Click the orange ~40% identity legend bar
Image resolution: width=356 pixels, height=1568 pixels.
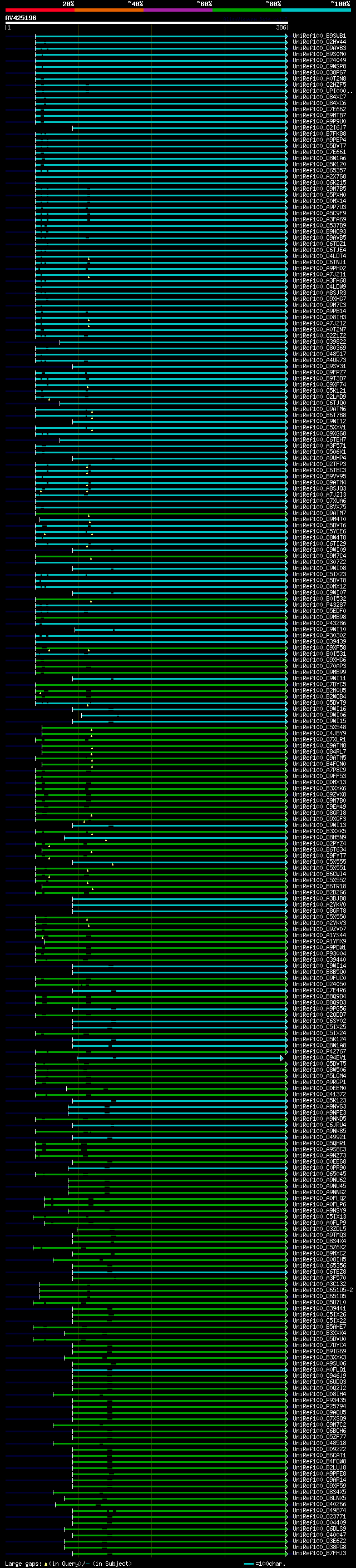109,10
